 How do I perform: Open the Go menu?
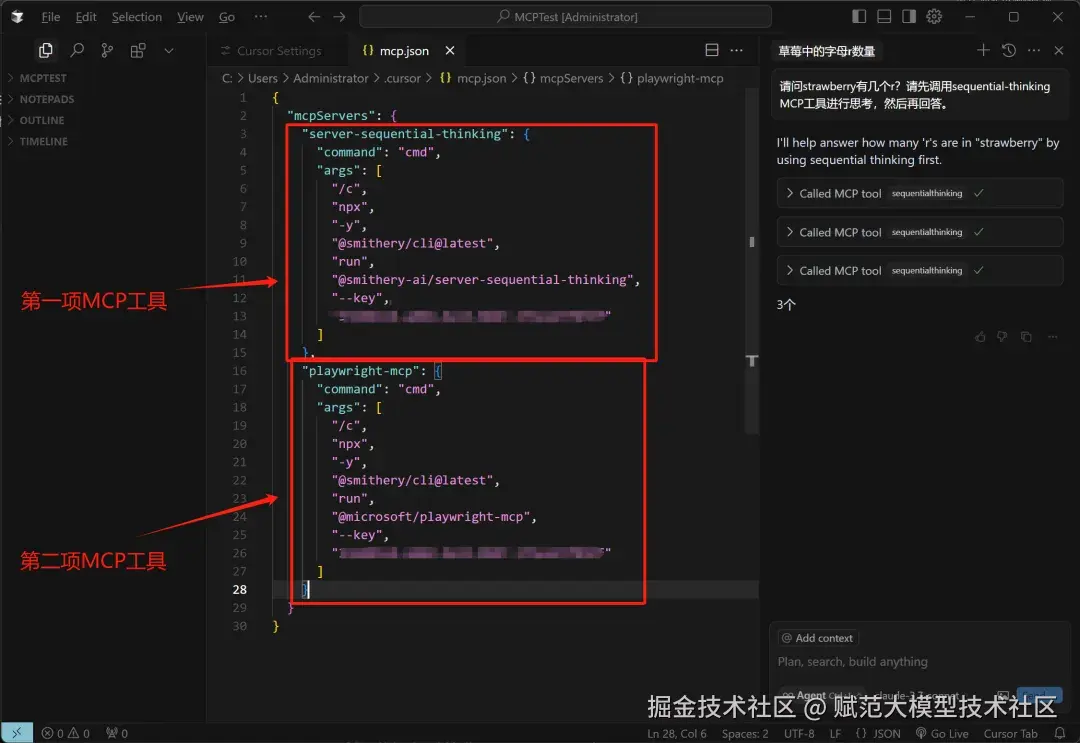pos(227,17)
